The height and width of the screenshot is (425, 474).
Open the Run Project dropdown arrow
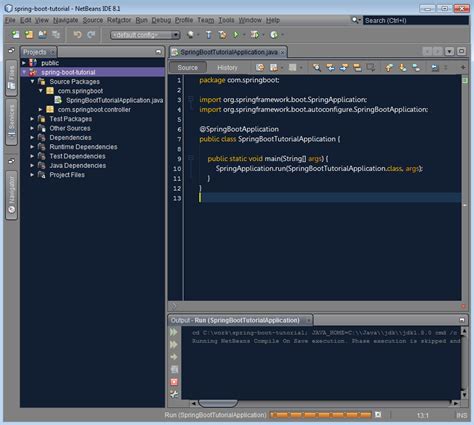click(x=244, y=35)
